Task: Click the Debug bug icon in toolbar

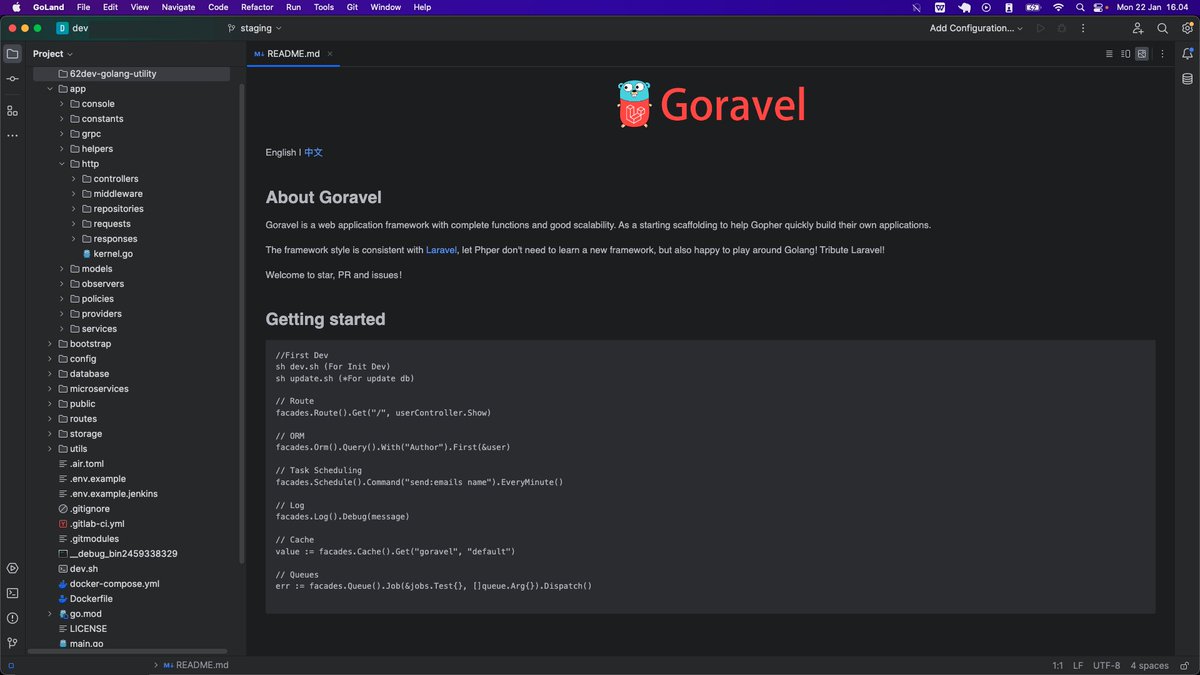Action: (1062, 28)
